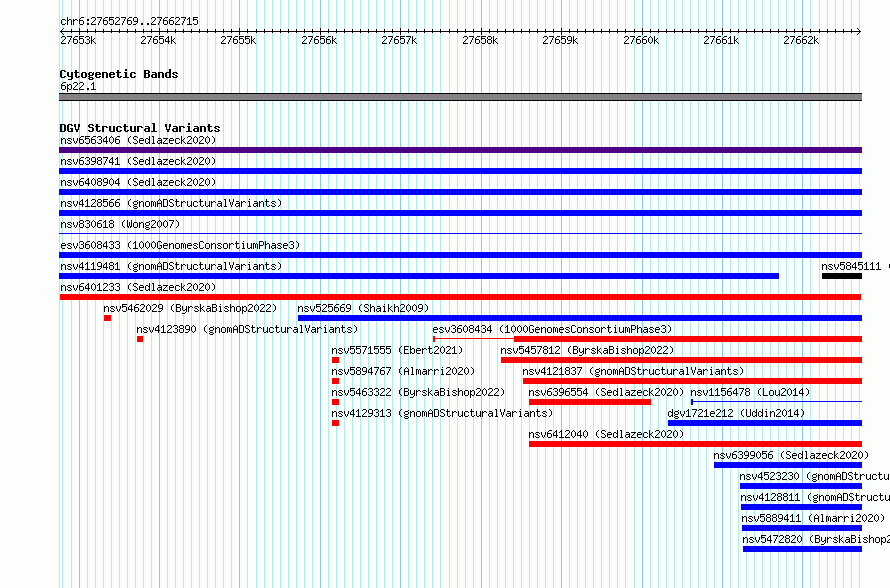Click nsv5462029 (ByrskaBishop2022) label
890x588 pixels.
pos(190,308)
